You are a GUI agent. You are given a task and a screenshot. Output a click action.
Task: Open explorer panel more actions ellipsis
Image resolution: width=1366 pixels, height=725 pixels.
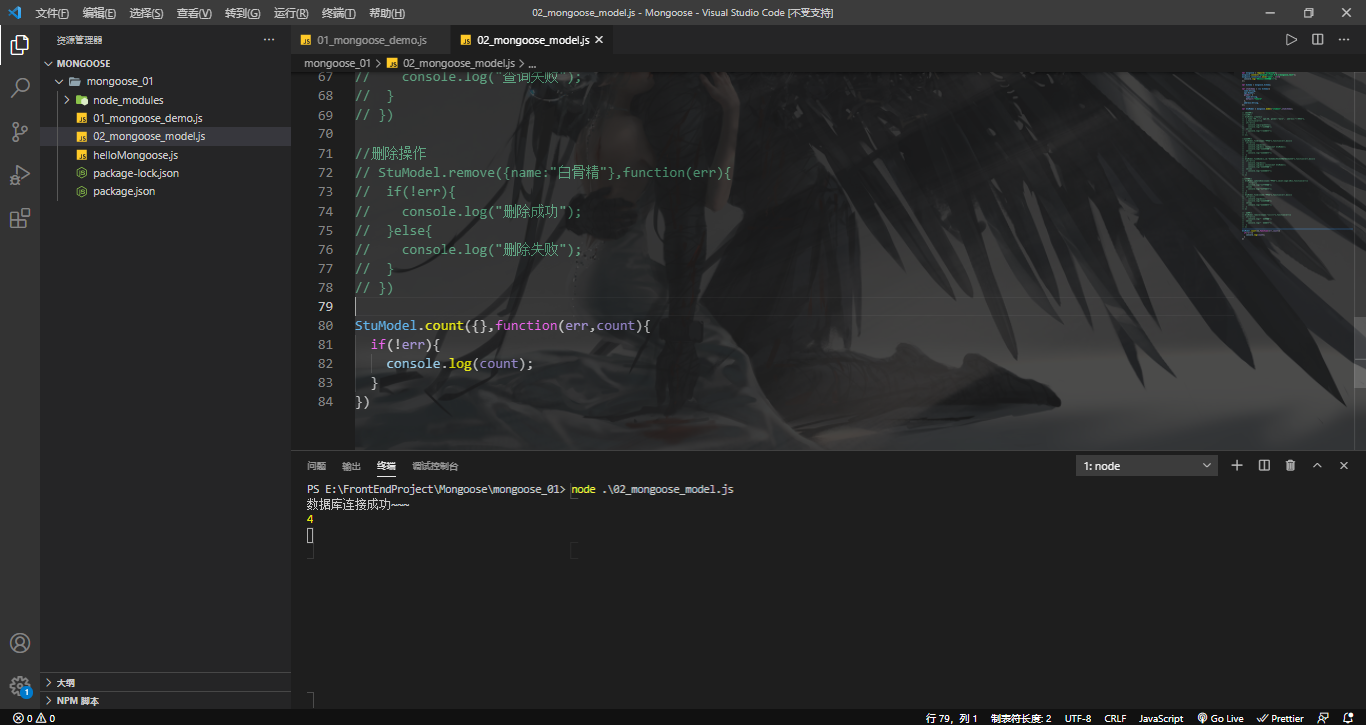point(268,40)
